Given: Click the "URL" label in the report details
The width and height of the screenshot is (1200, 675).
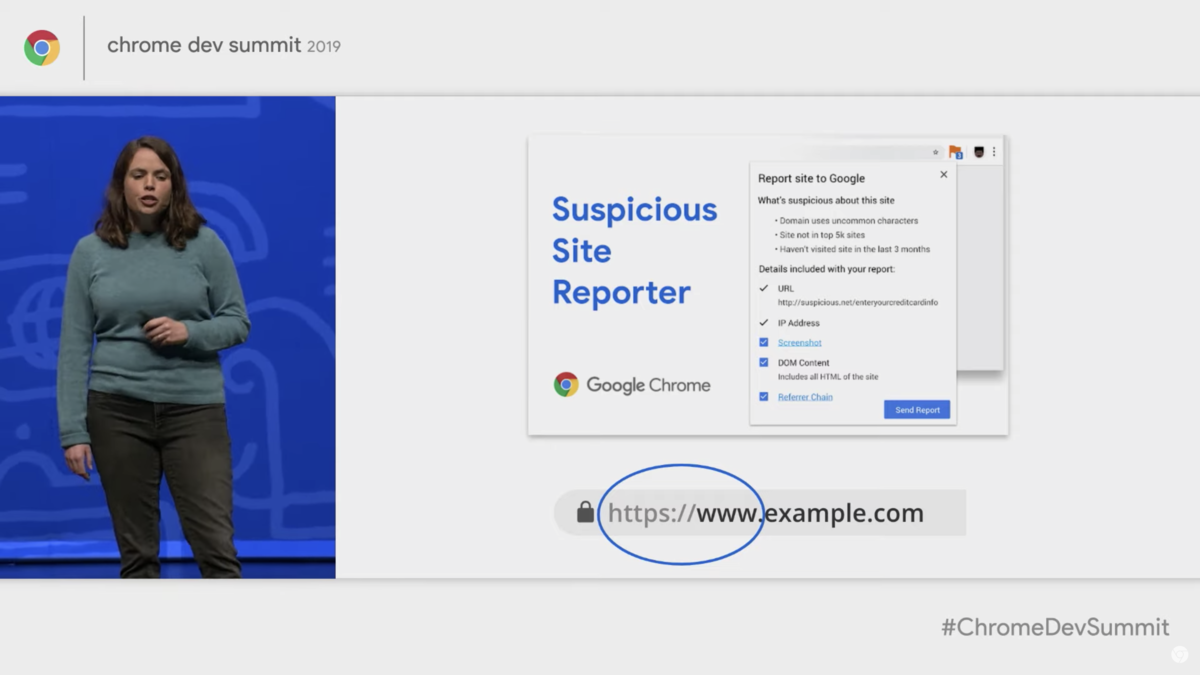Looking at the screenshot, I should (786, 288).
